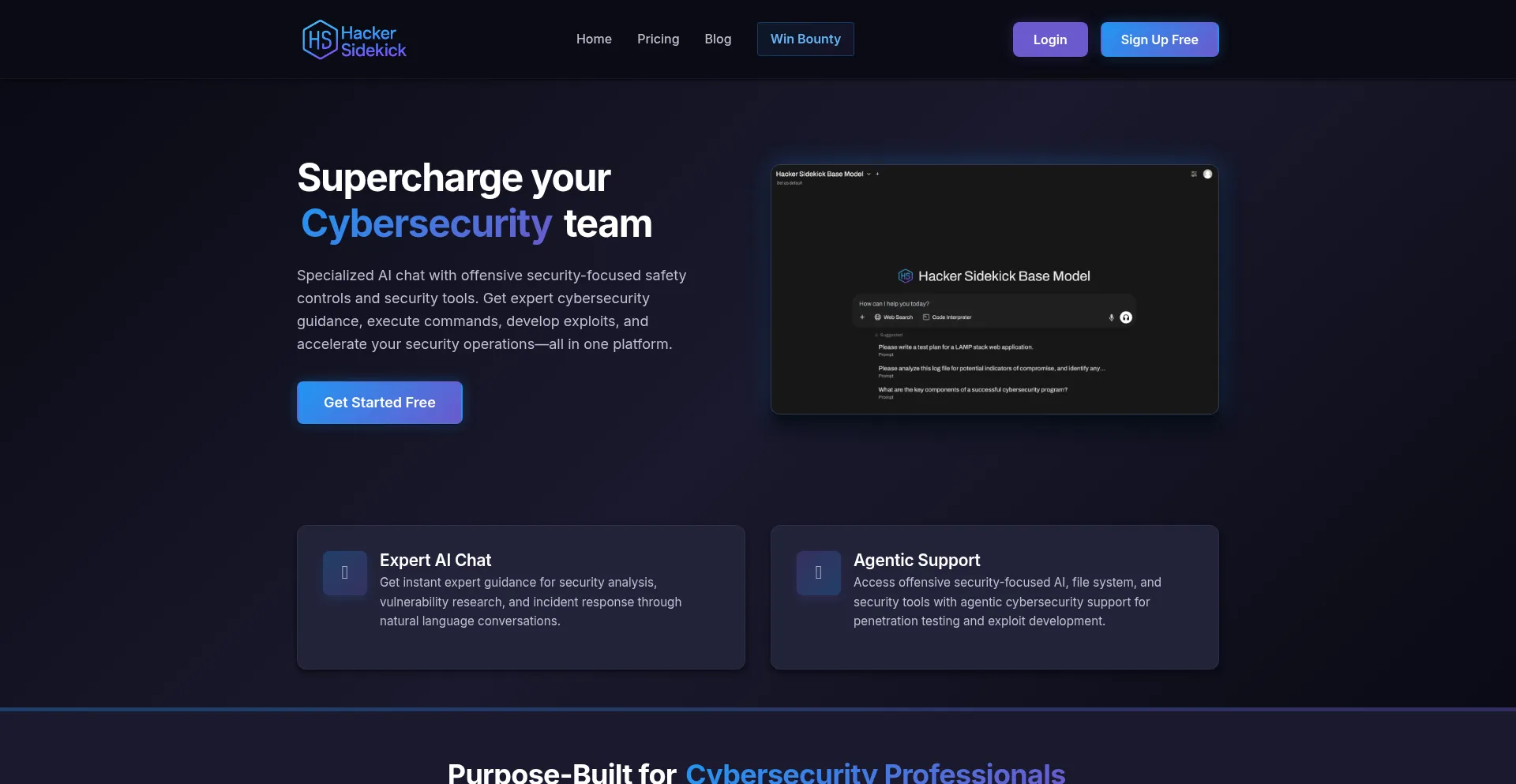This screenshot has width=1516, height=784.
Task: Click the Agentic Support feature icon
Action: [818, 572]
